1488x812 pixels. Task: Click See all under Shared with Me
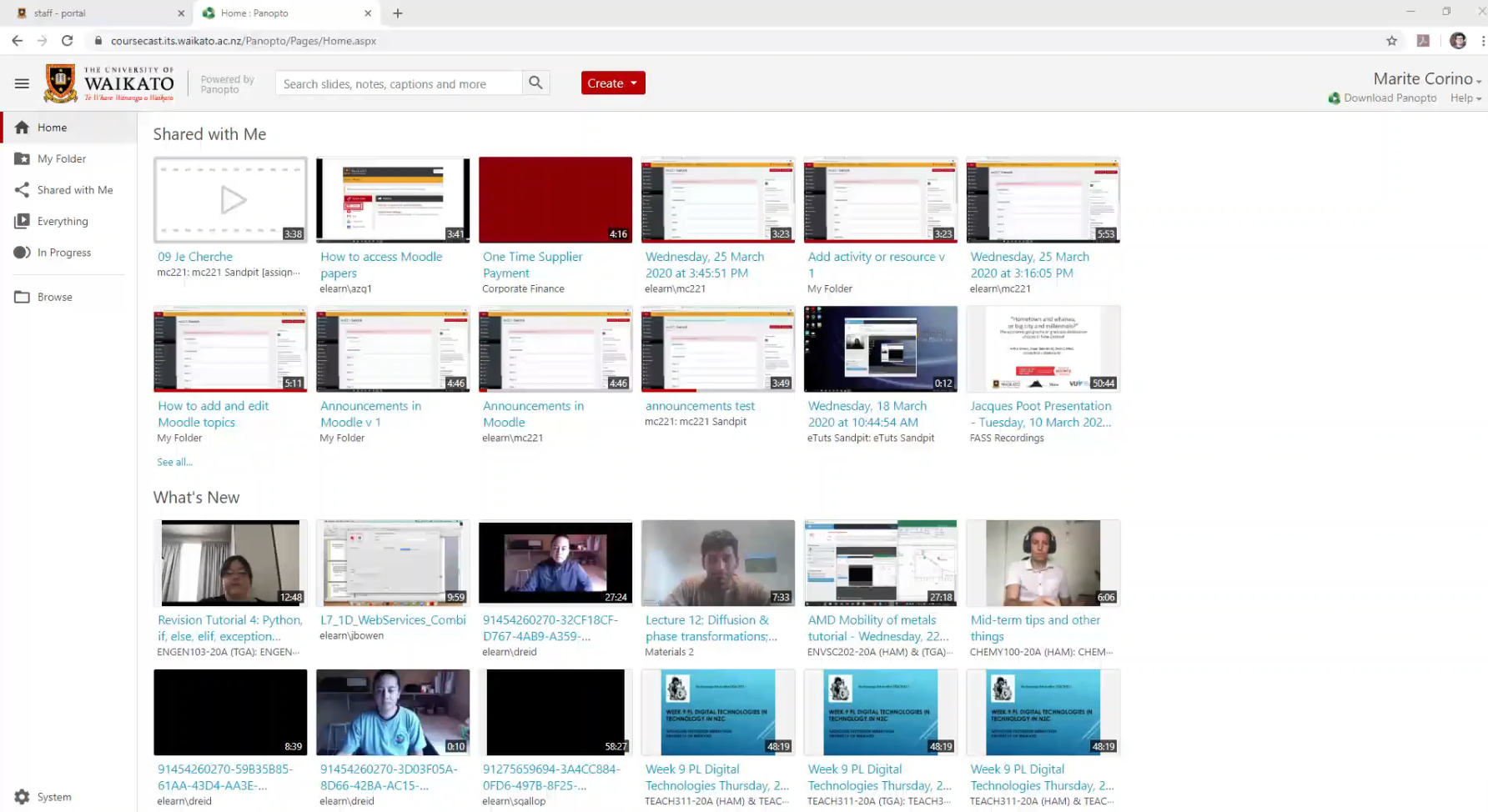174,462
